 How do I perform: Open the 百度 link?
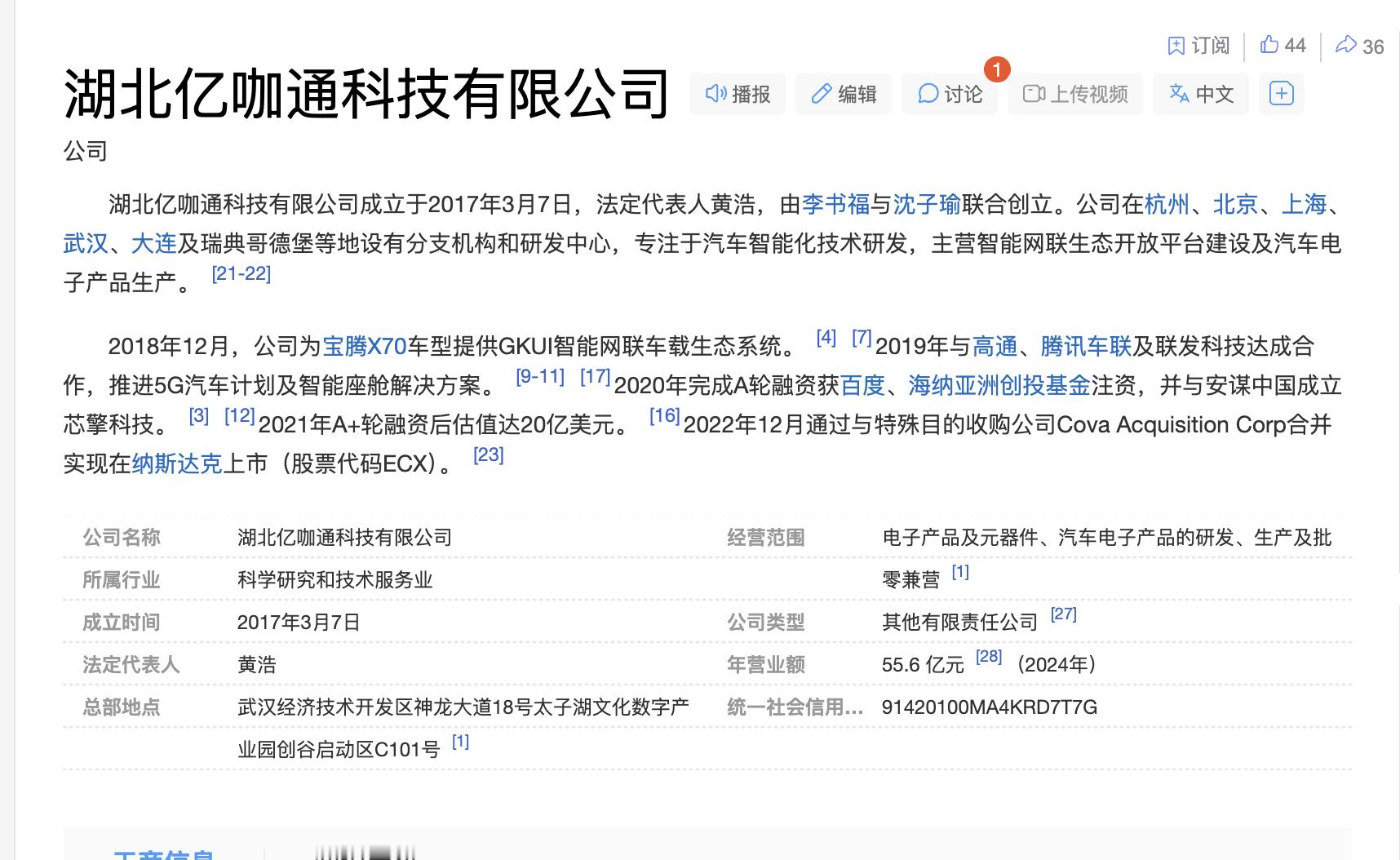click(x=863, y=386)
